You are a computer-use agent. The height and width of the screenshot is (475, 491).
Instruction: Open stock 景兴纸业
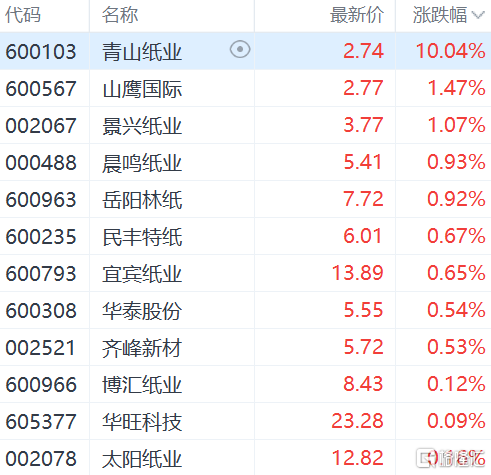coord(142,126)
